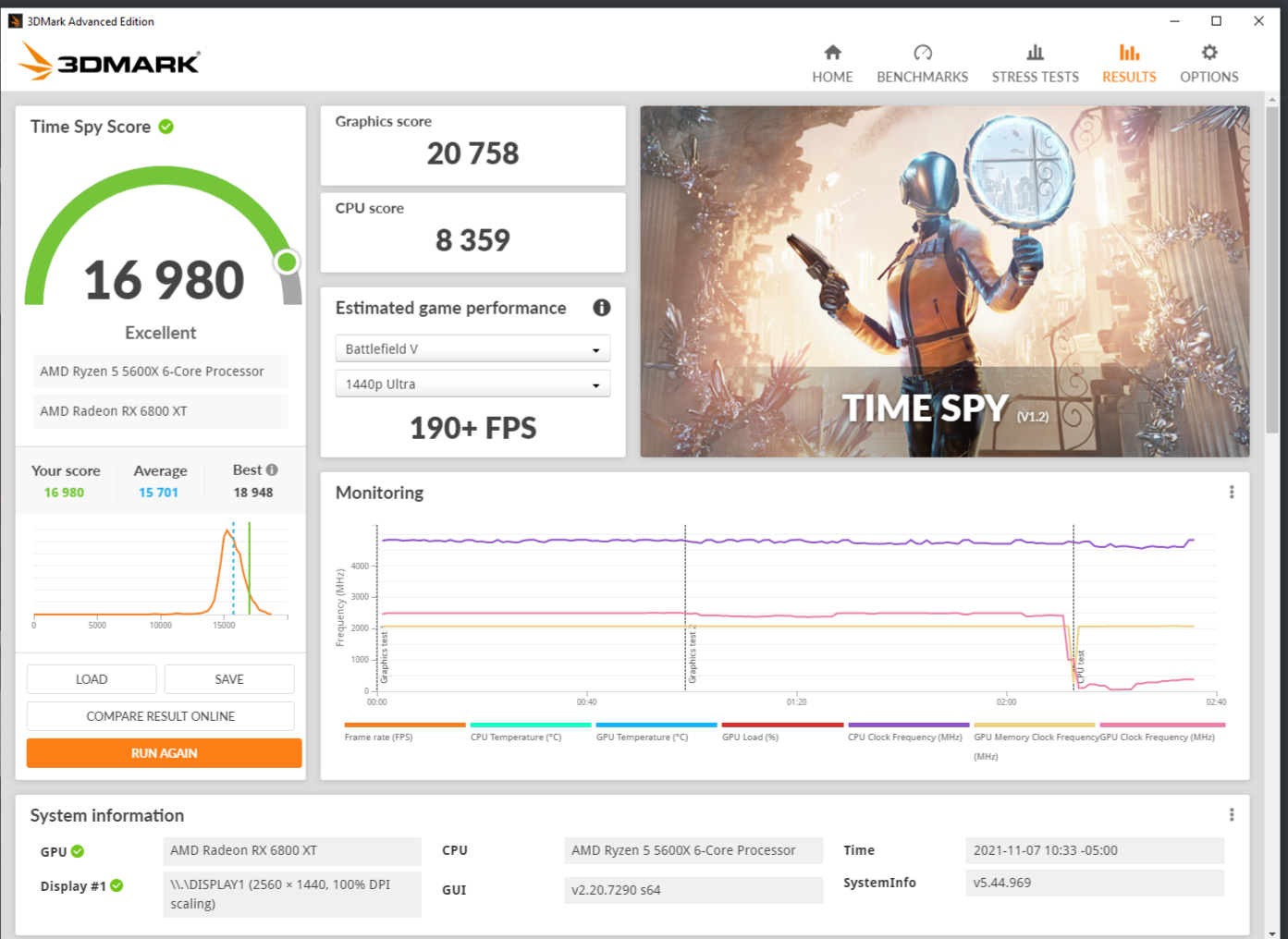The image size is (1288, 939).
Task: Click the green checkmark next to Time Spy Score
Action: [x=166, y=127]
